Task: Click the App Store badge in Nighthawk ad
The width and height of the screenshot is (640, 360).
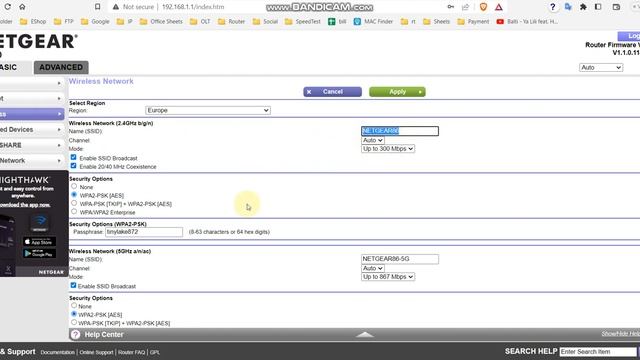Action: coord(39,241)
